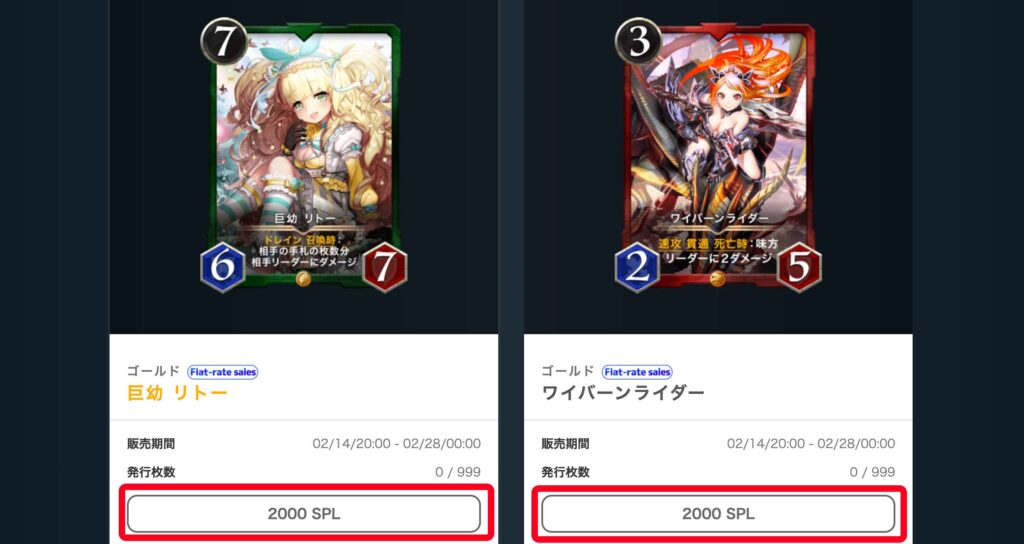Image resolution: width=1024 pixels, height=544 pixels.
Task: Open the ワイバーンライダー title text
Action: coord(623,393)
